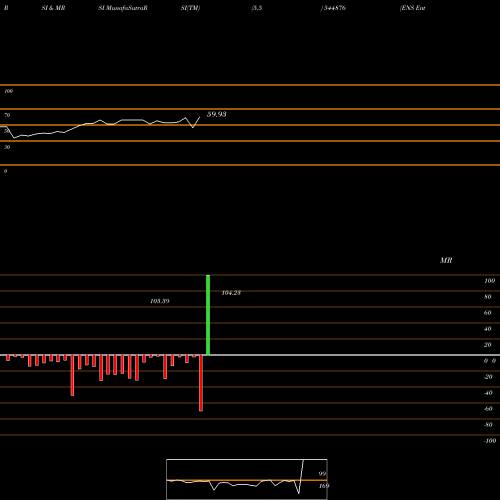Click the 99 label in mini chart

(322, 474)
